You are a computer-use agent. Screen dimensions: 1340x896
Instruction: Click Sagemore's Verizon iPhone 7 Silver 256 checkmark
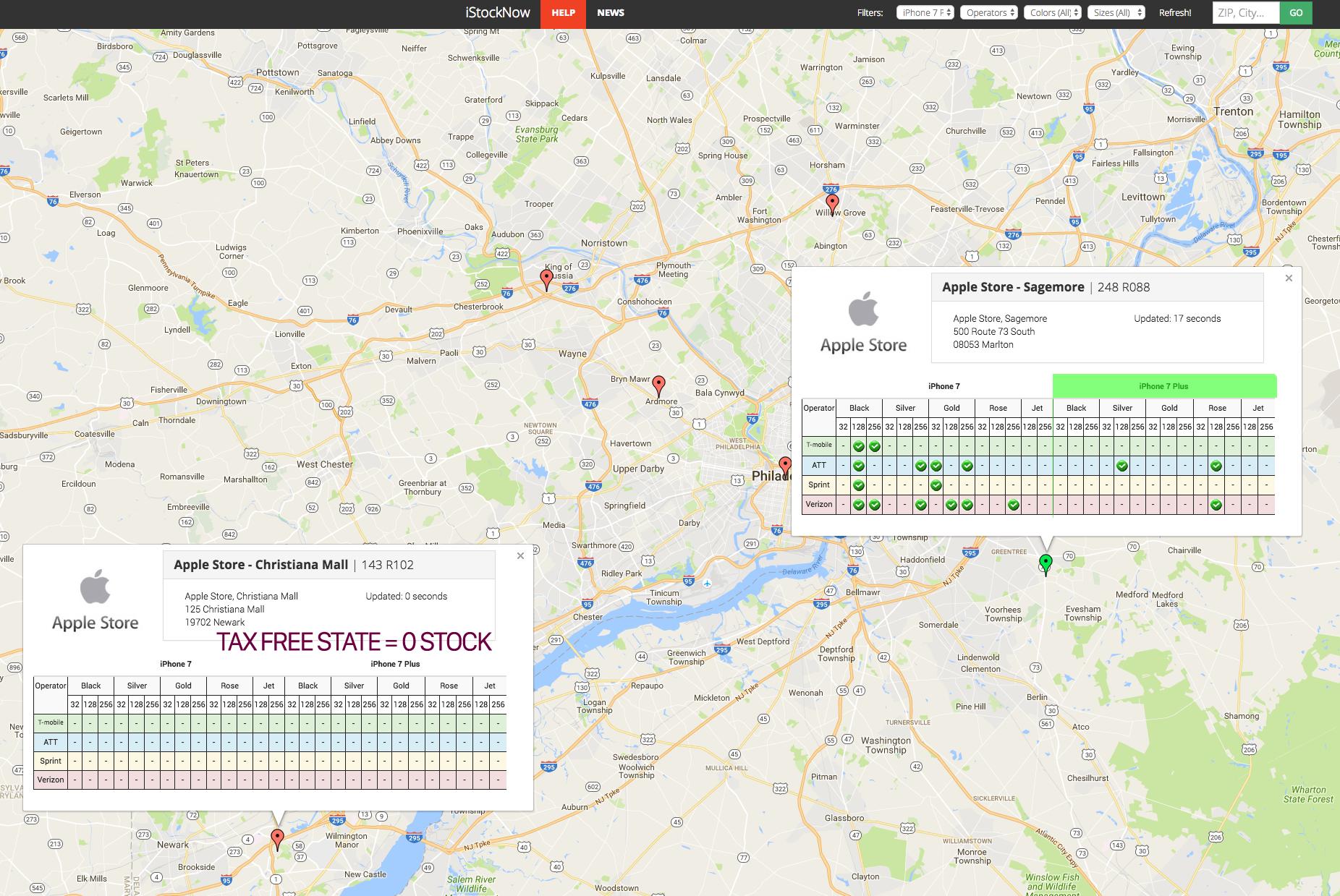click(921, 505)
